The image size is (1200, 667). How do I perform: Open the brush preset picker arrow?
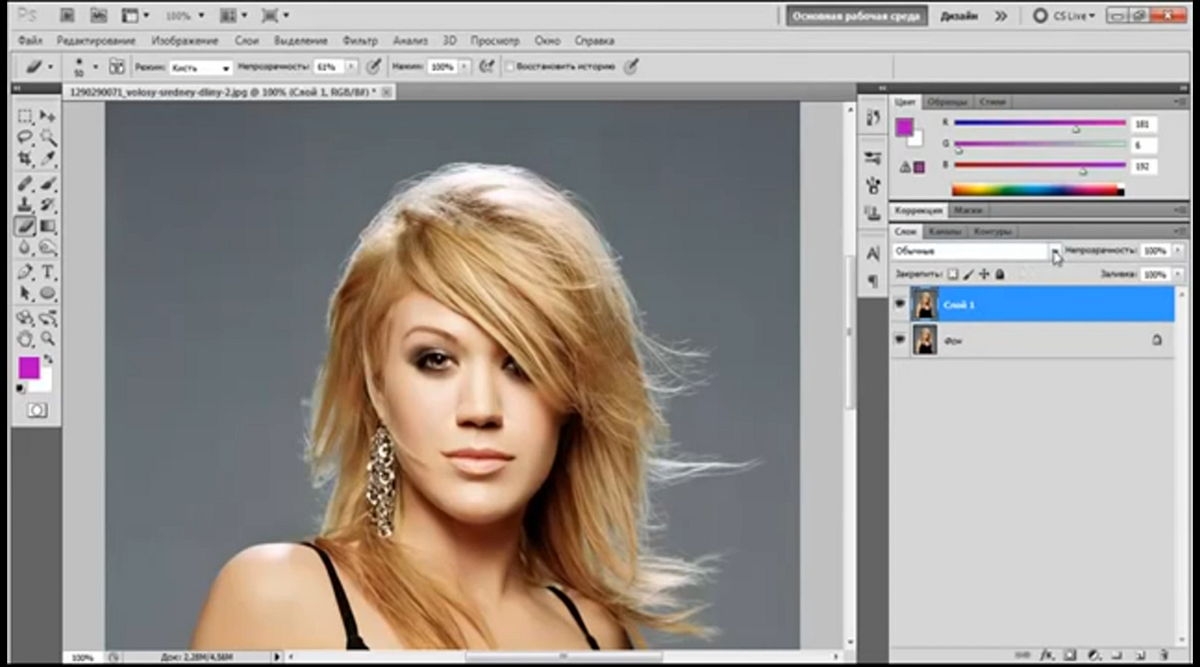[95, 67]
